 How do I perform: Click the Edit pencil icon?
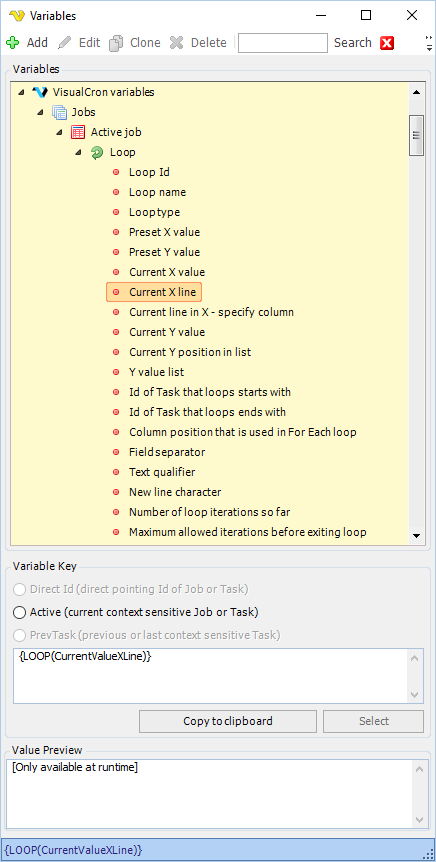[x=65, y=43]
